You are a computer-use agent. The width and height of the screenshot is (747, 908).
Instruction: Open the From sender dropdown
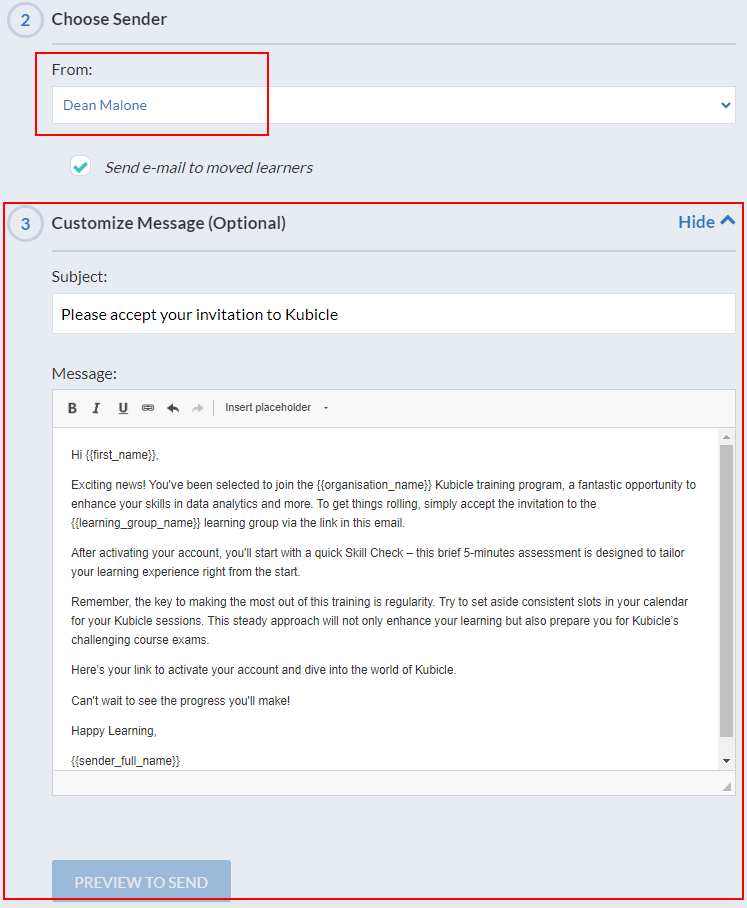point(394,105)
